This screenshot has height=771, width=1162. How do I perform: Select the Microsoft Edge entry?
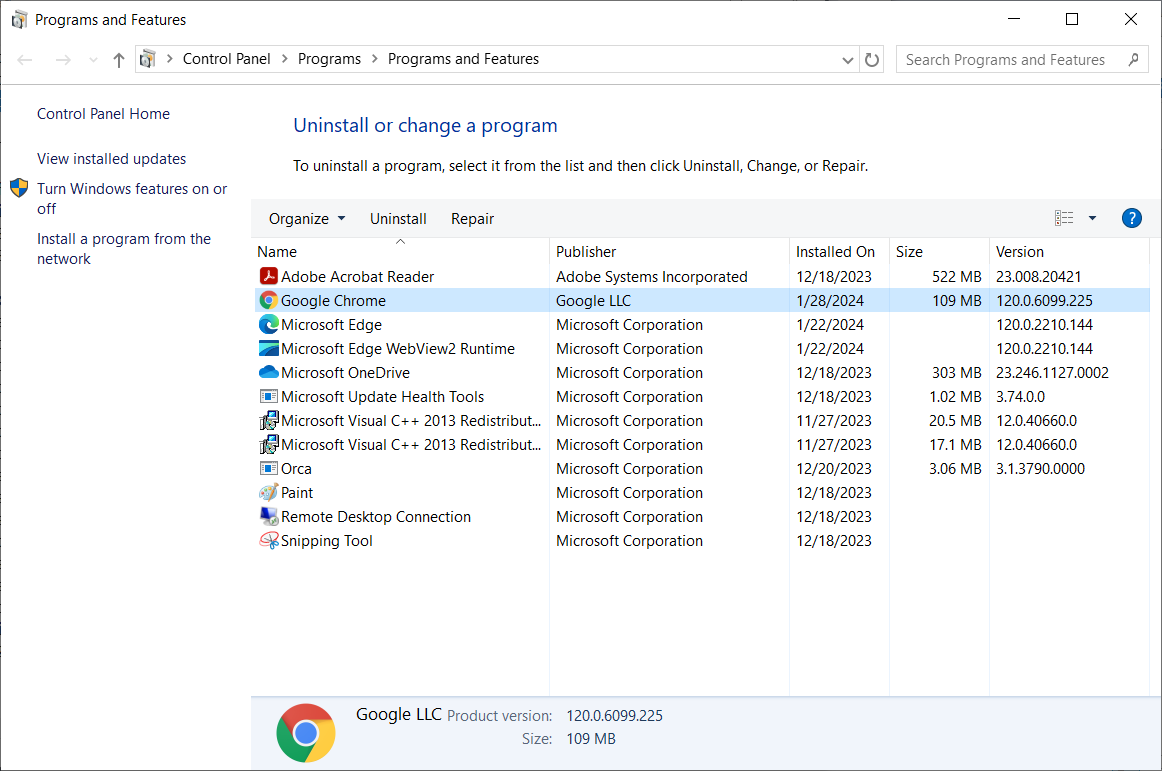701,325
